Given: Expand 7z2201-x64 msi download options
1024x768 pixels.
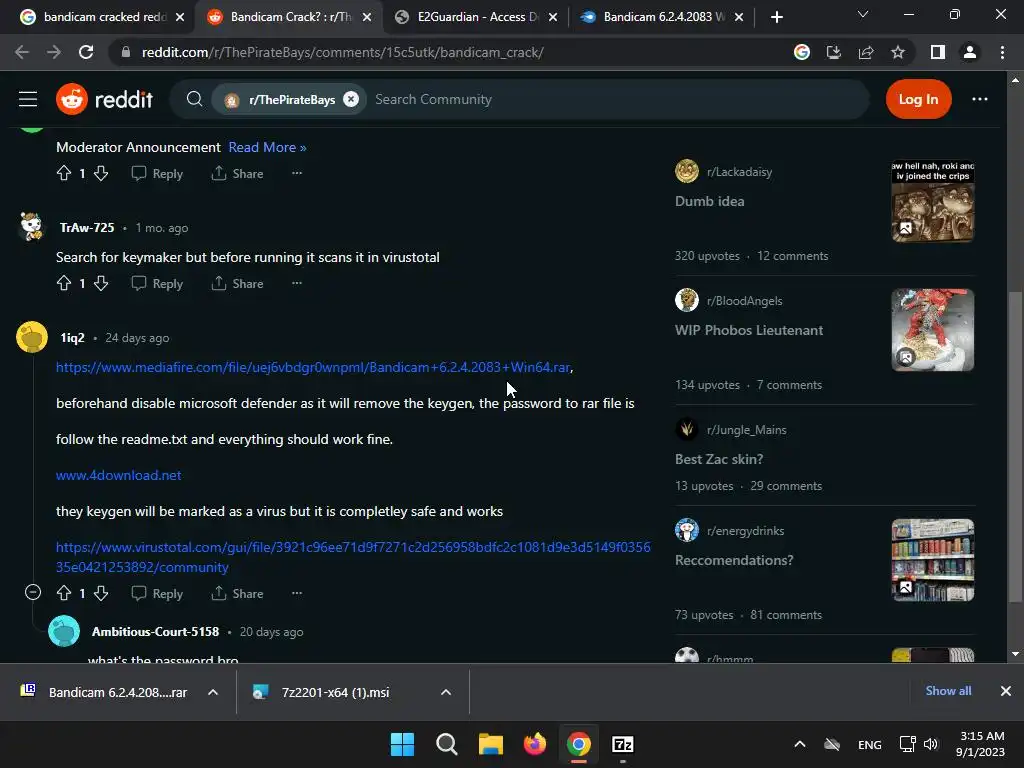Looking at the screenshot, I should click(x=446, y=692).
